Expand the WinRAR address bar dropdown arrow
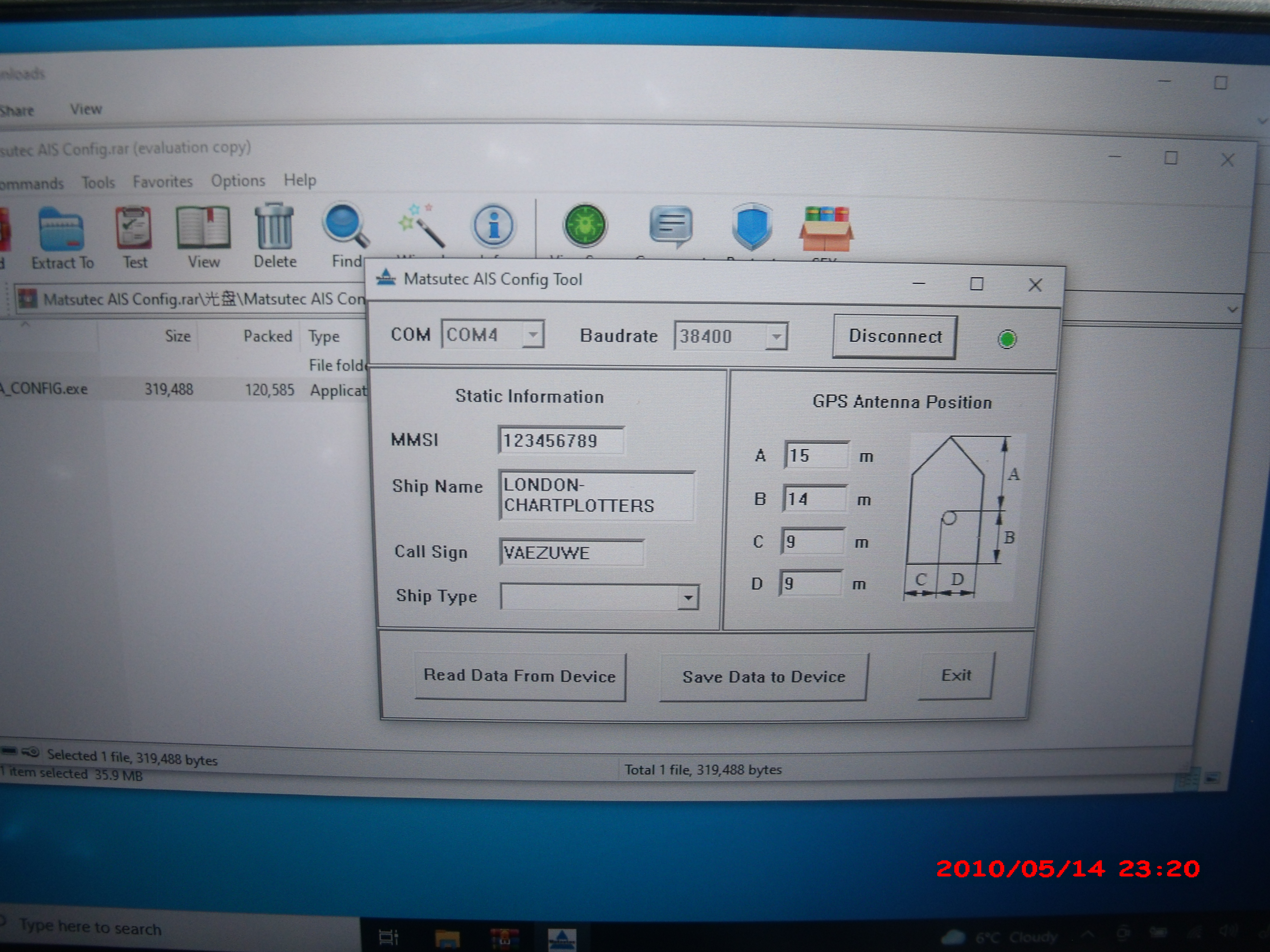 click(1232, 310)
